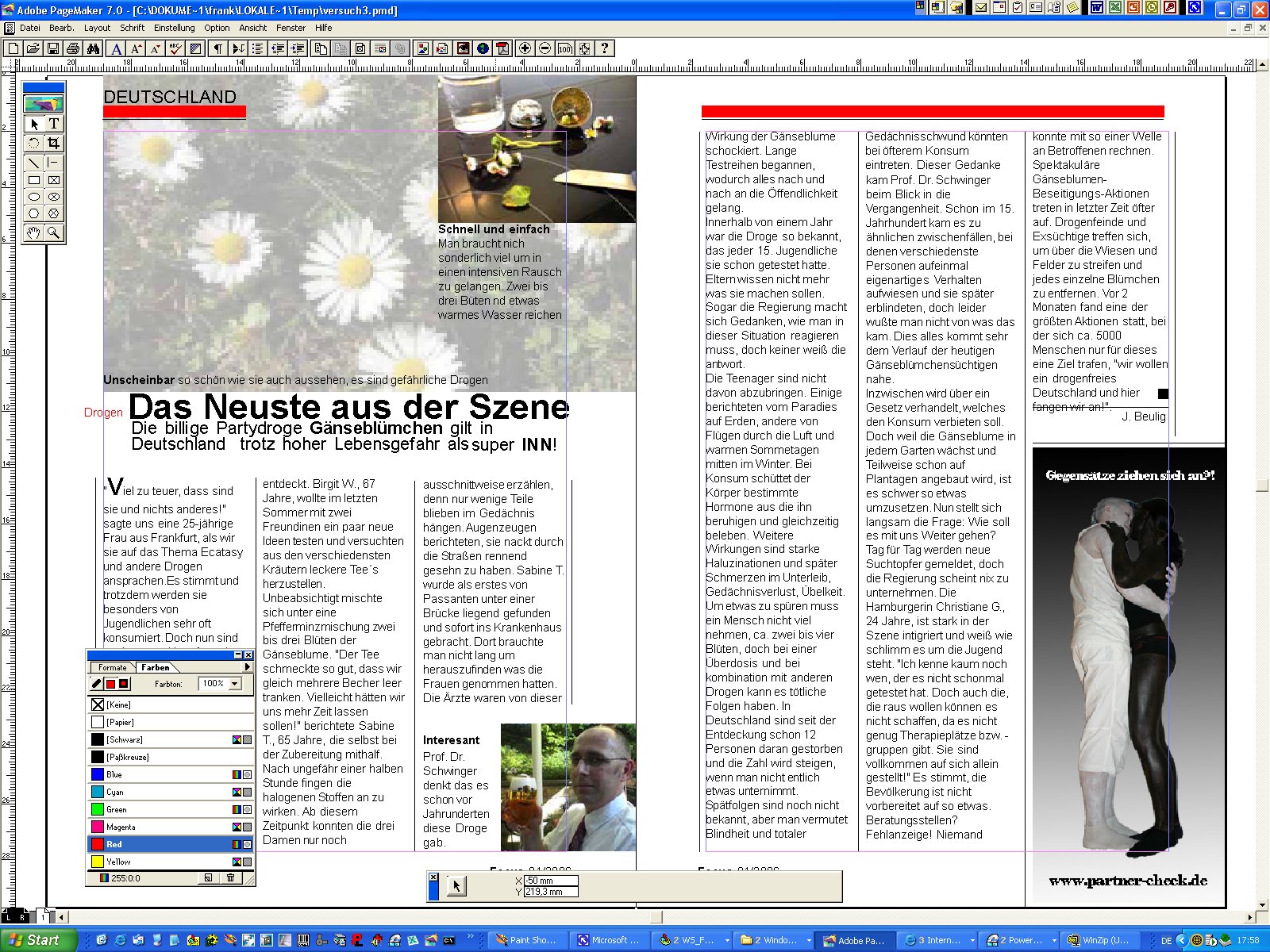Screen dimensions: 1270x952
Task: Open a publication via folder icon
Action: [x=33, y=48]
